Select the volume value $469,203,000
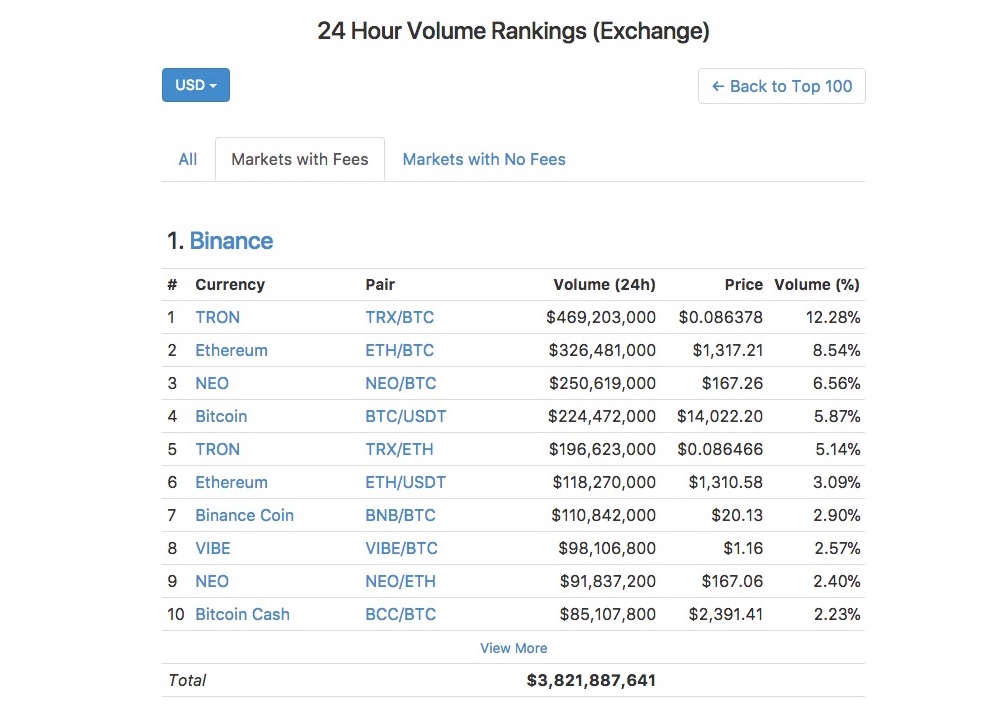 [601, 318]
